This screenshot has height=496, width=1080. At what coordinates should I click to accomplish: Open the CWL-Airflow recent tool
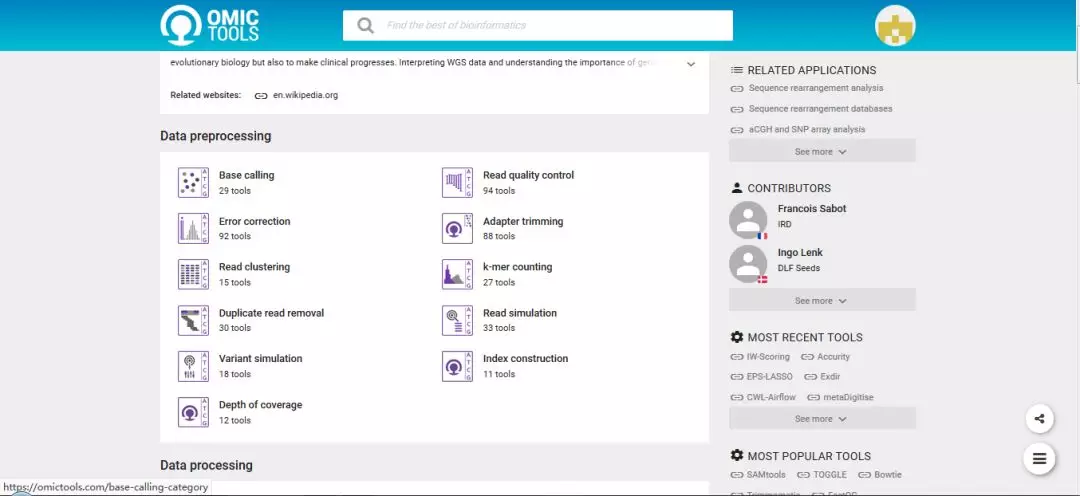click(771, 397)
